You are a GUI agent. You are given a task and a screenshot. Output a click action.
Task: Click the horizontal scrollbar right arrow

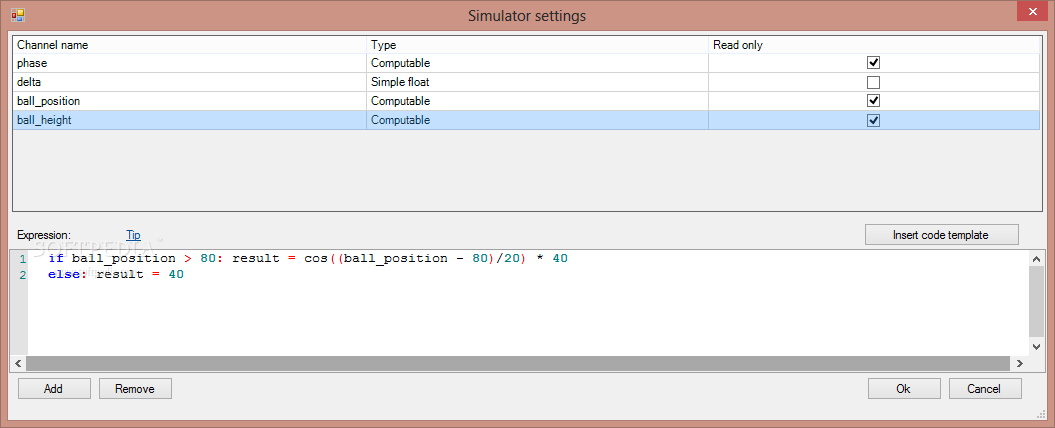pos(1021,363)
